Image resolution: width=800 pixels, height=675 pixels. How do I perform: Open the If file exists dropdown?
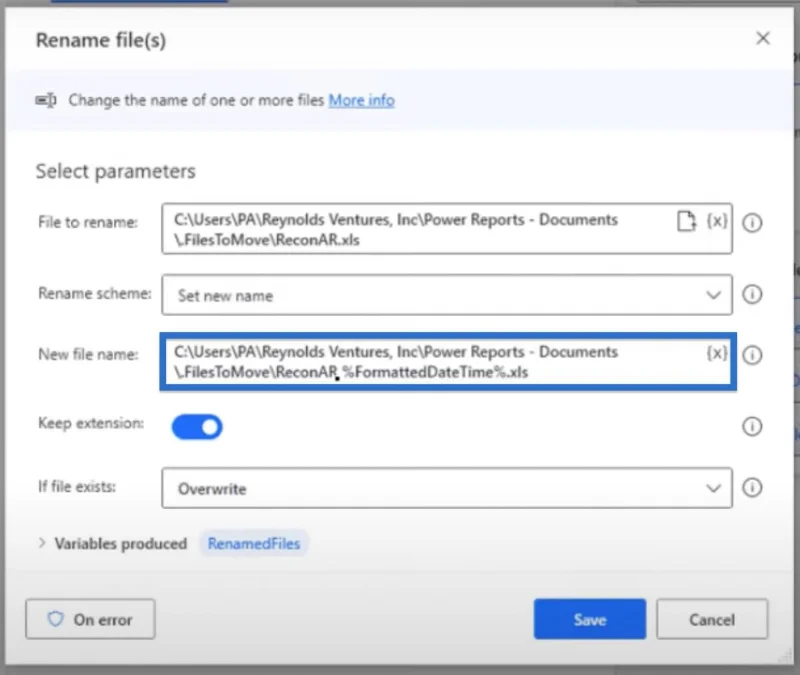point(447,488)
